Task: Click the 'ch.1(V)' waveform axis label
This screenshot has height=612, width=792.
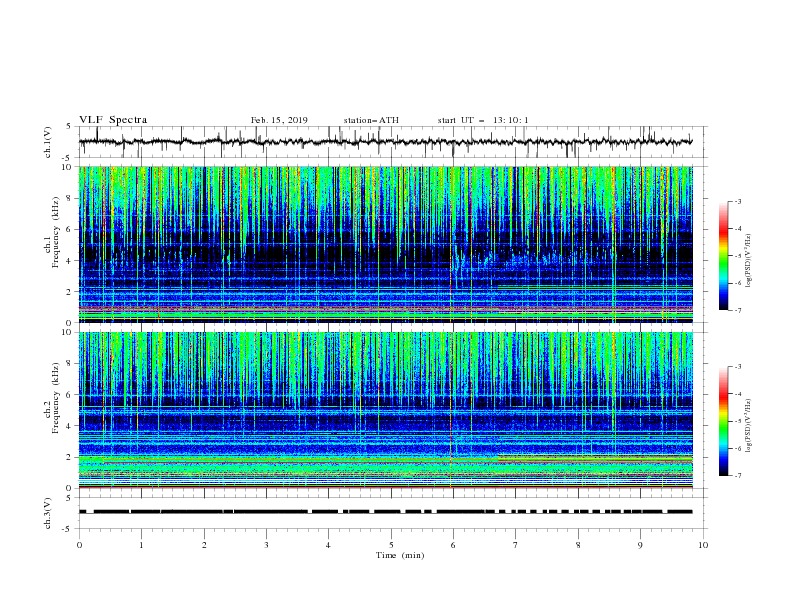Action: pyautogui.click(x=48, y=142)
